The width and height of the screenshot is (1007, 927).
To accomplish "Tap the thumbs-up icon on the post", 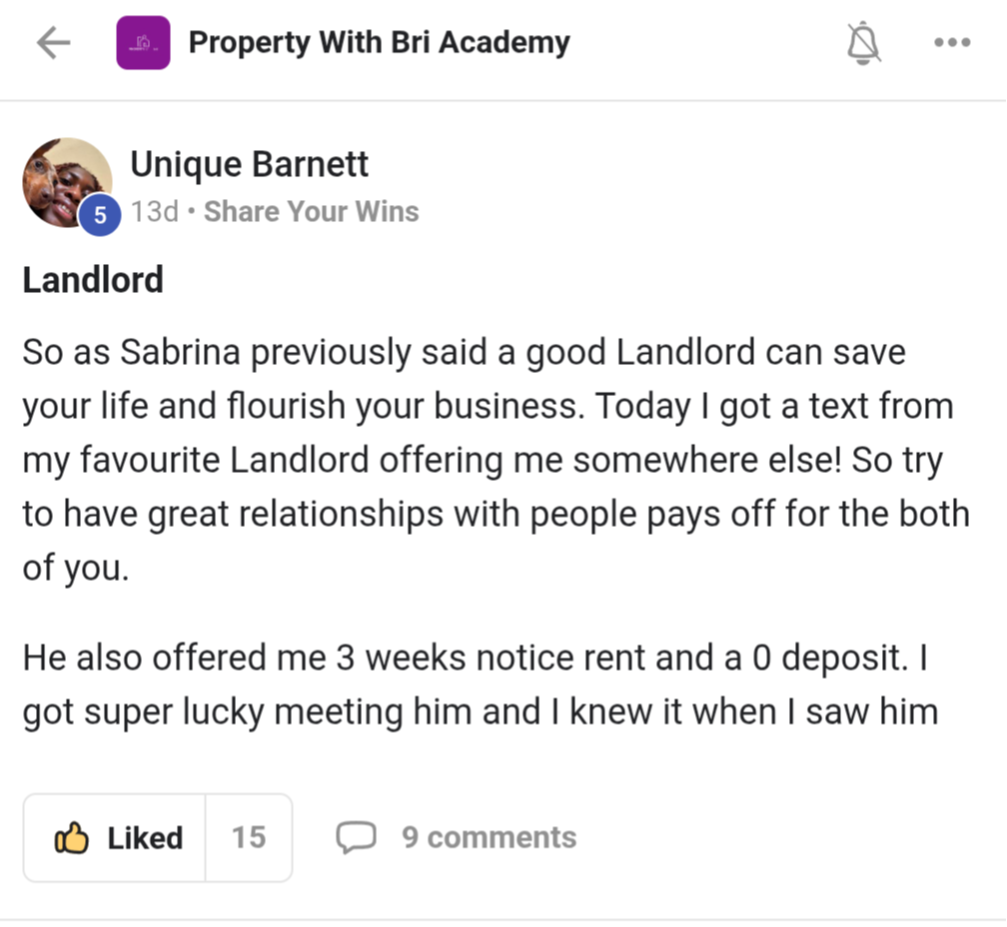I will (x=71, y=838).
